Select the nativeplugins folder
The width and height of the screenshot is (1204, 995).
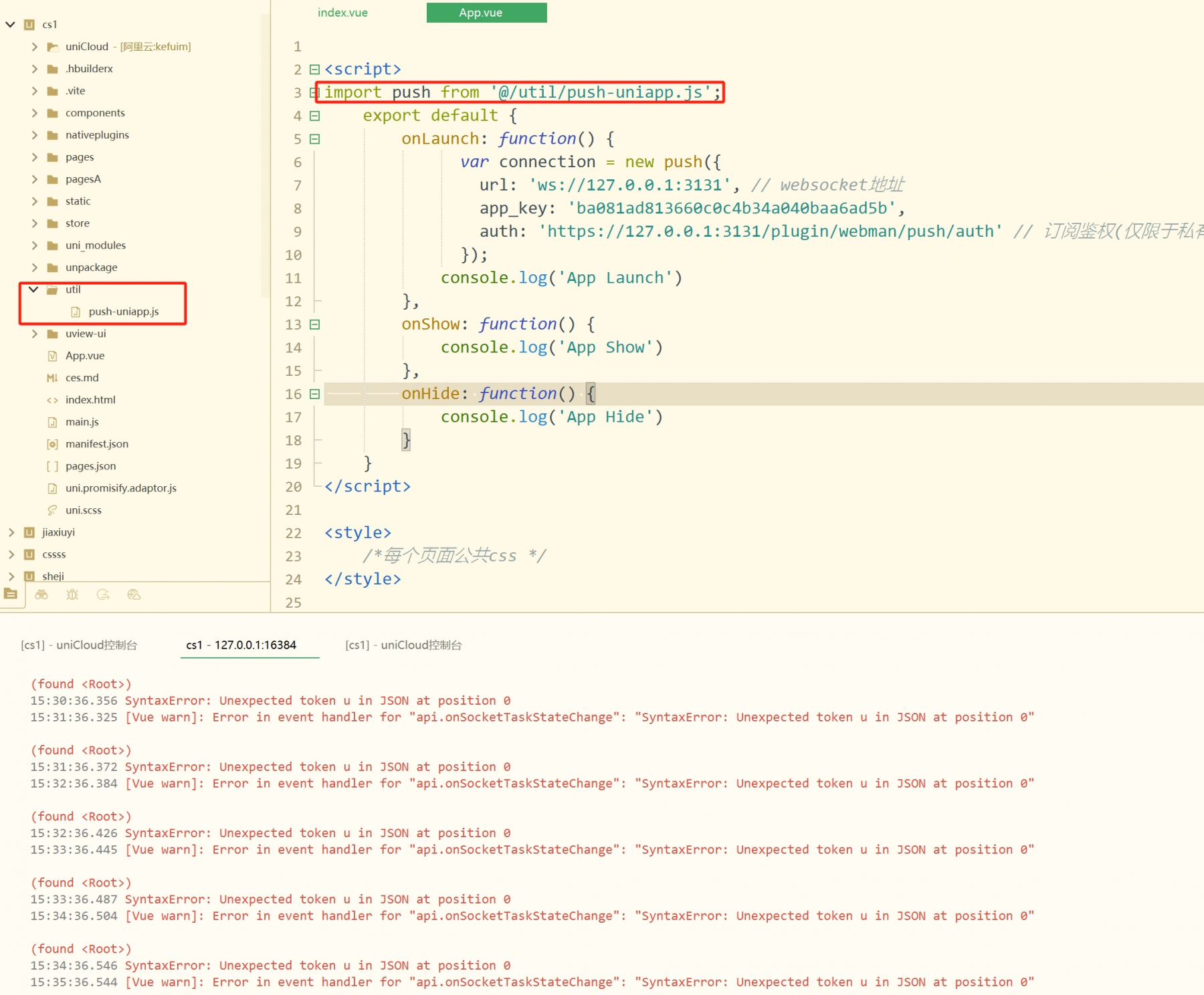tap(97, 135)
